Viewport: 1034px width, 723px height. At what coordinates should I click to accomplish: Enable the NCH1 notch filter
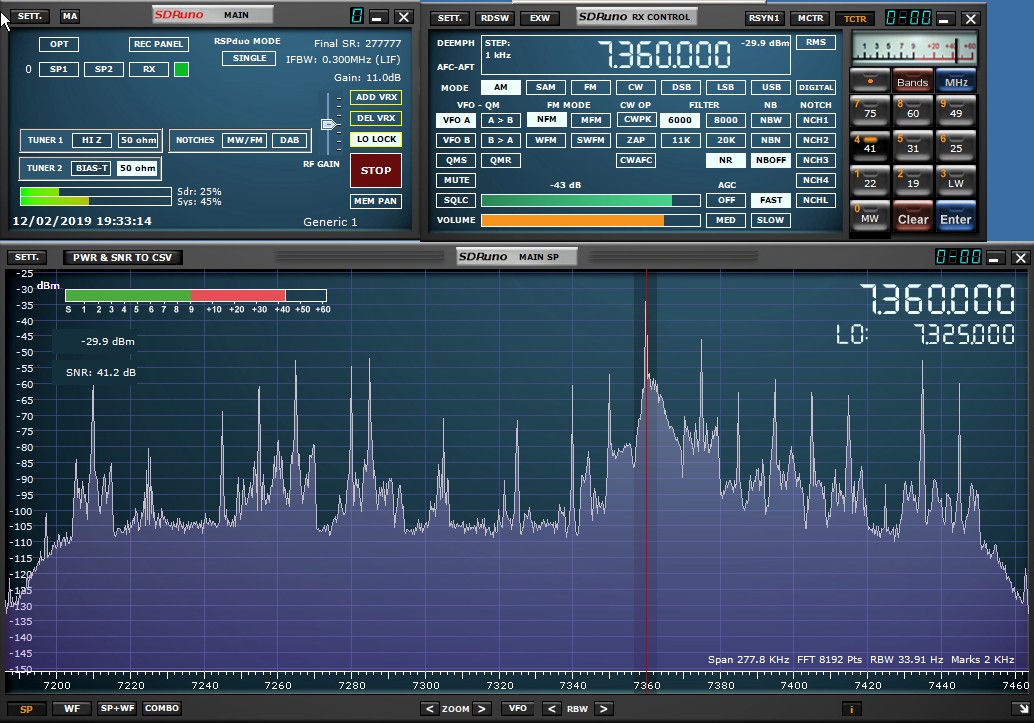pos(816,120)
